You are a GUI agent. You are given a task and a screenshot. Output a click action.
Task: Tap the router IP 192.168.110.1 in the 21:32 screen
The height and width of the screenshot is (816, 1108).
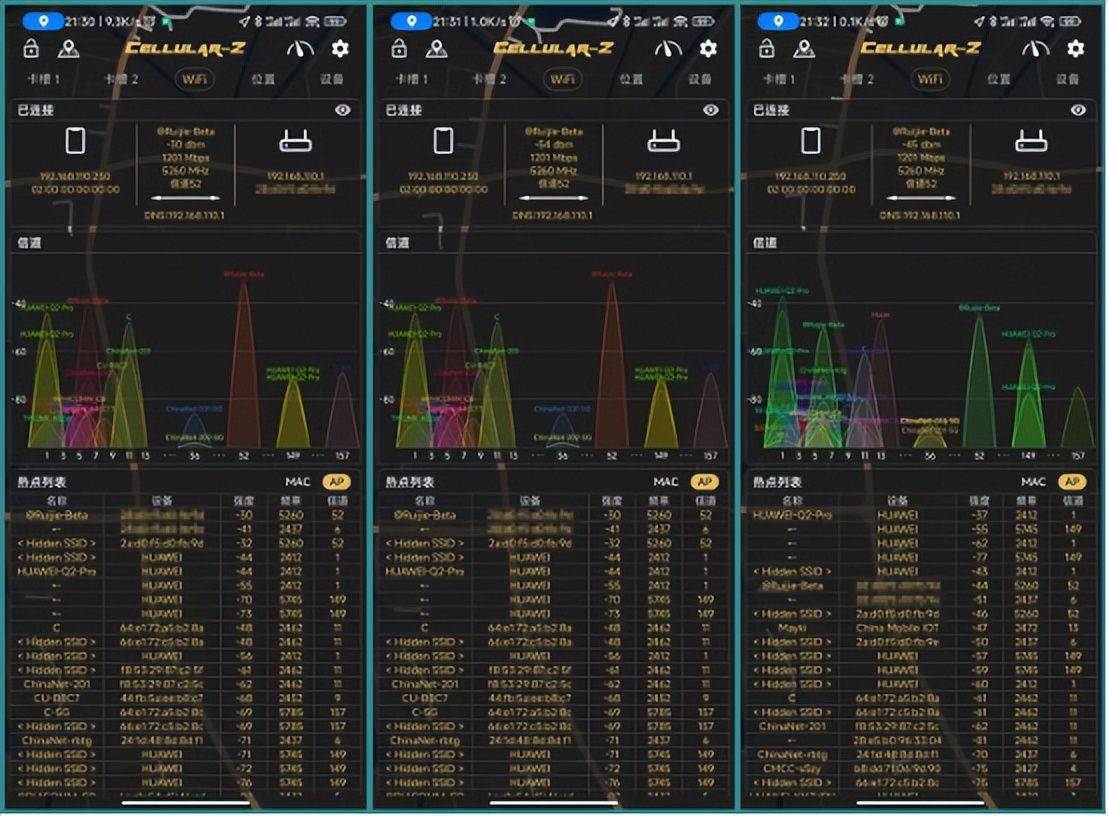click(1031, 176)
